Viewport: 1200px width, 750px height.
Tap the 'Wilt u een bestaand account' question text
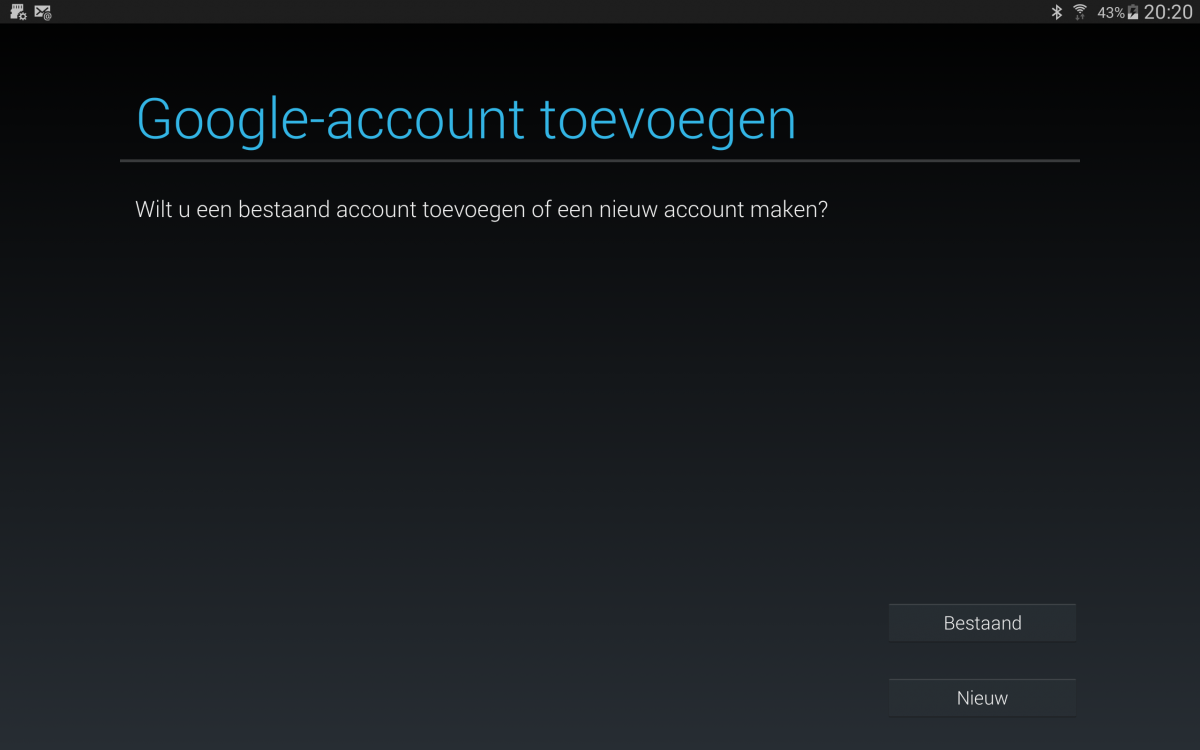(x=482, y=211)
